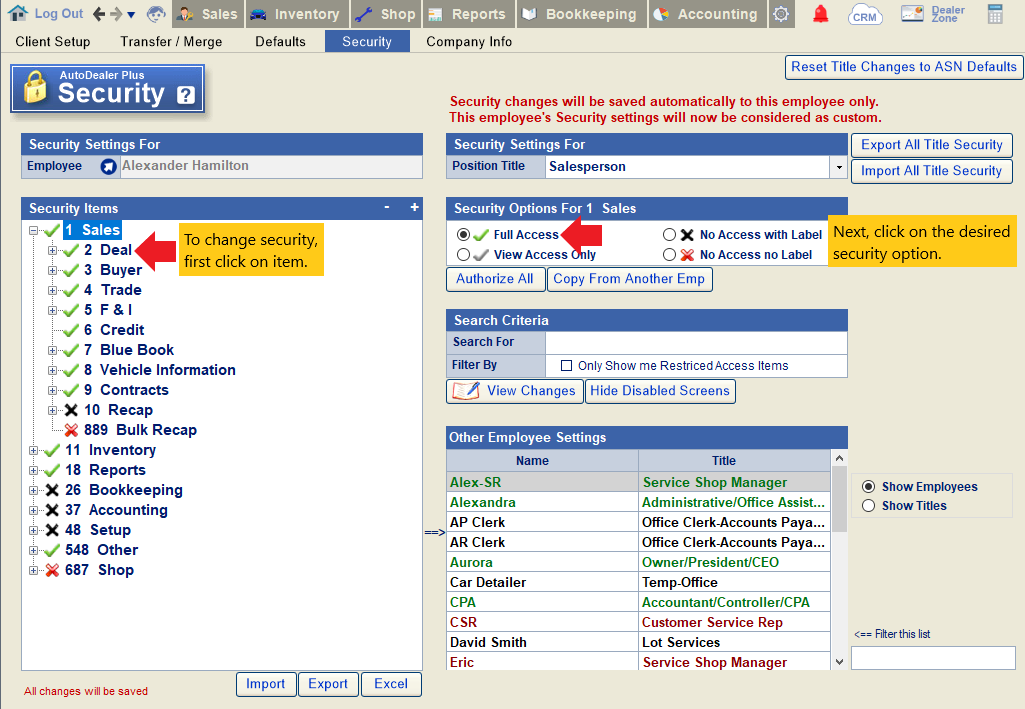This screenshot has height=709, width=1025.
Task: Switch to the Client Setup tab
Action: 52,41
